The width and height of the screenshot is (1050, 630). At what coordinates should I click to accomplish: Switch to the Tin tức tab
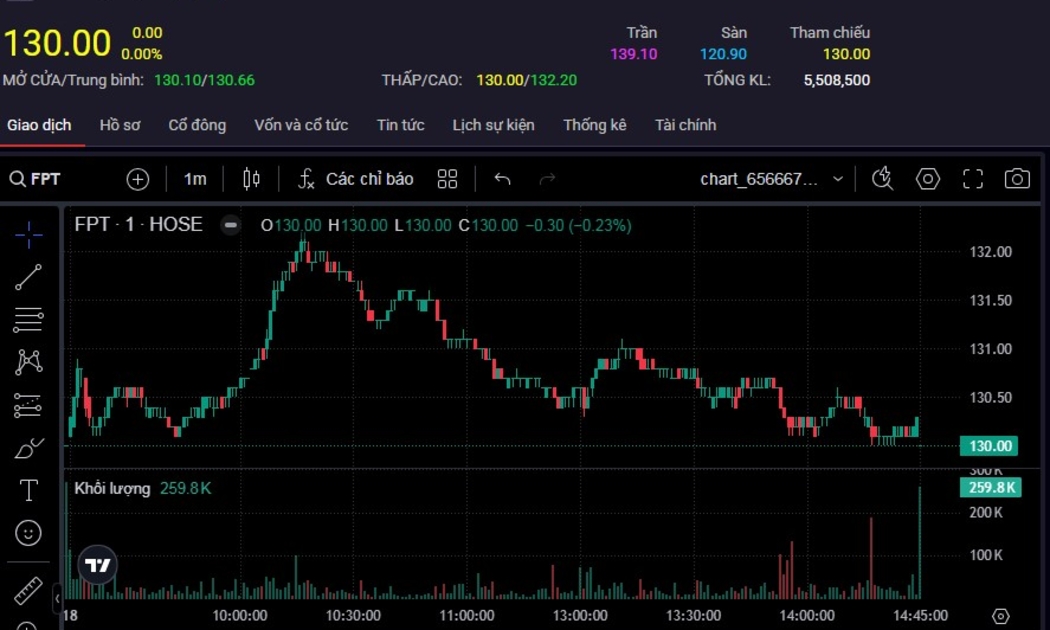tap(400, 125)
